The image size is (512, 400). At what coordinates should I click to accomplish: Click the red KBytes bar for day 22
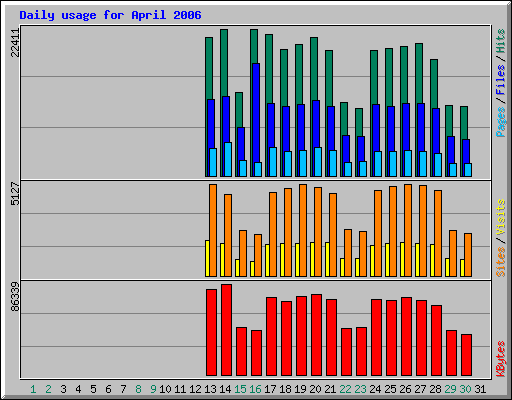click(x=346, y=352)
